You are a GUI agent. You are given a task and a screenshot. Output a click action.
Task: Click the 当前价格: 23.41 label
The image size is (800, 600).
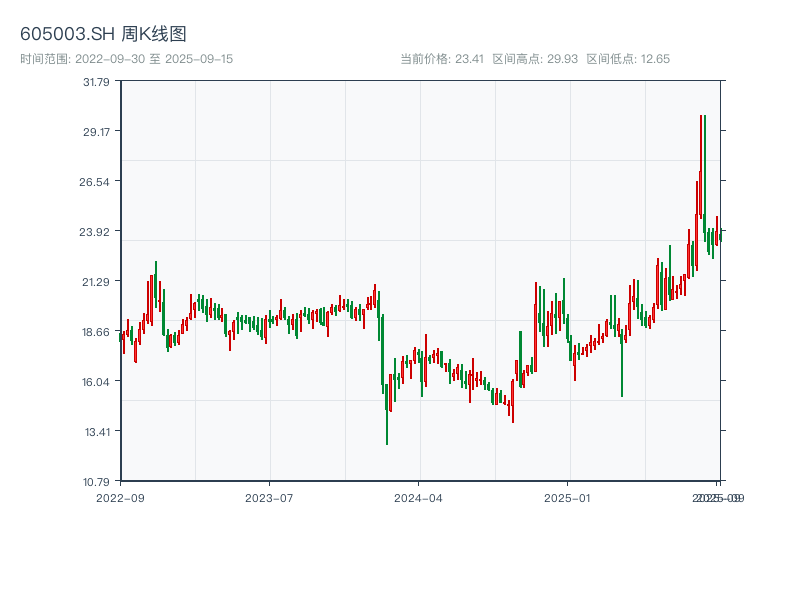pyautogui.click(x=442, y=59)
